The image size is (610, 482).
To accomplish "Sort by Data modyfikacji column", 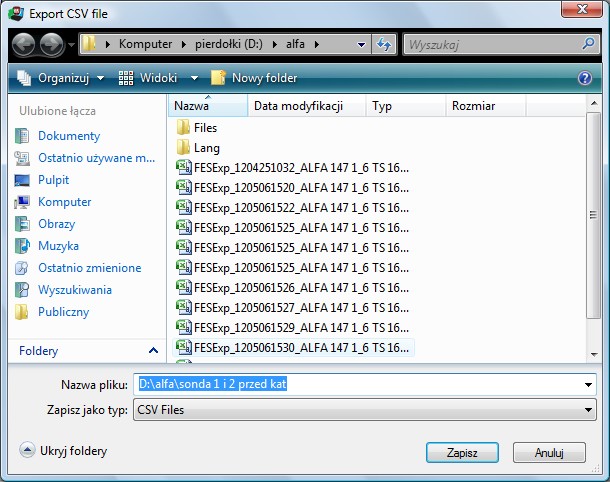I will tap(306, 105).
